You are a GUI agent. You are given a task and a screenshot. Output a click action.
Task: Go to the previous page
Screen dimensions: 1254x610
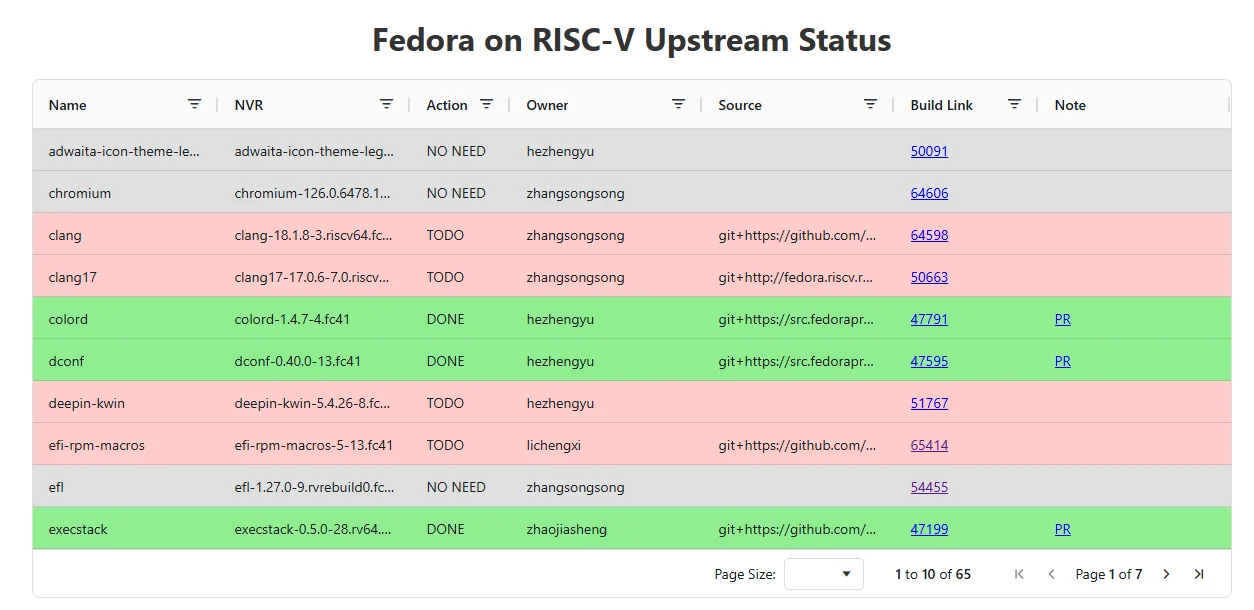[1051, 574]
